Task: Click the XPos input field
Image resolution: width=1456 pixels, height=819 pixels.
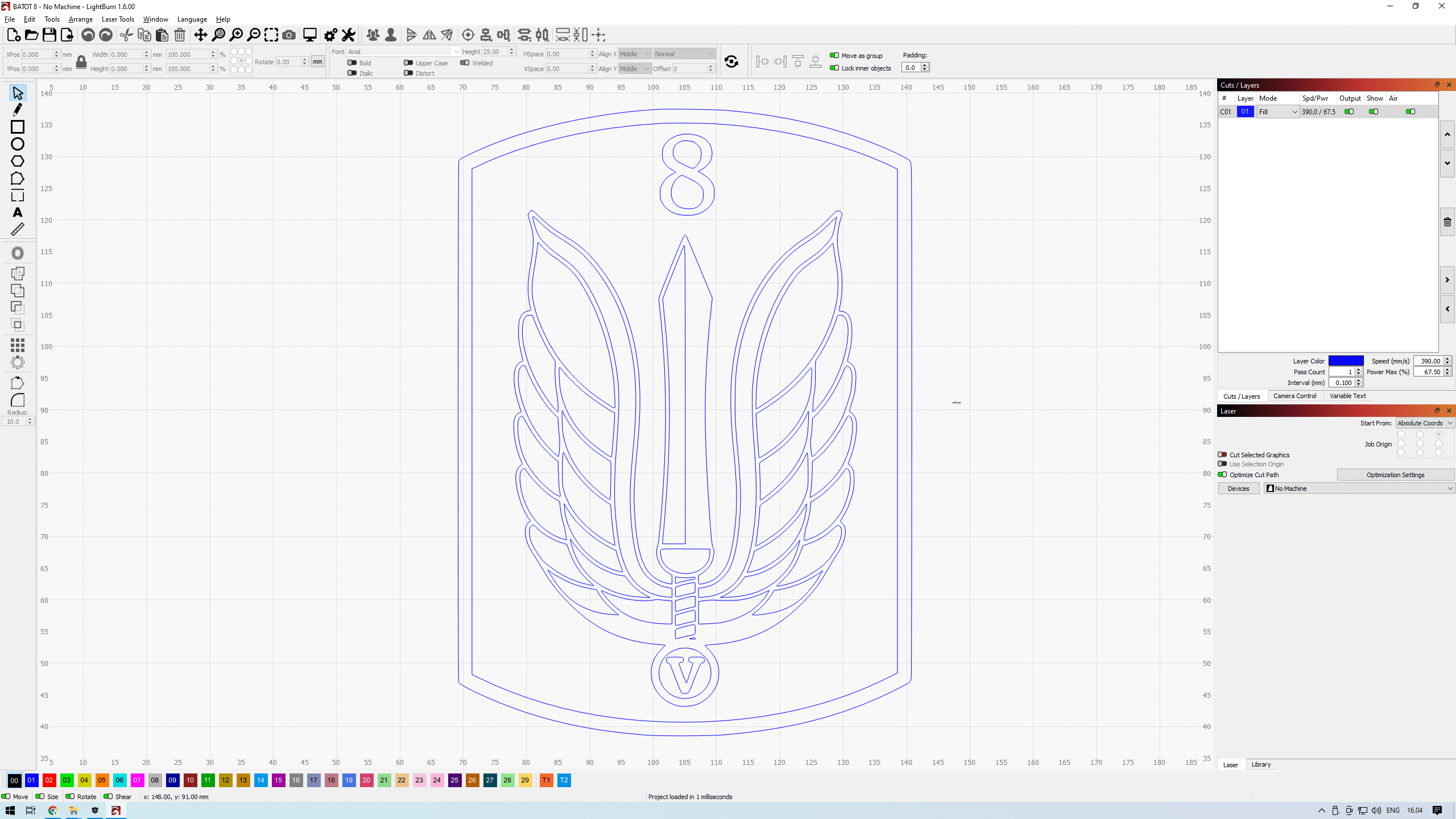Action: [x=40, y=55]
